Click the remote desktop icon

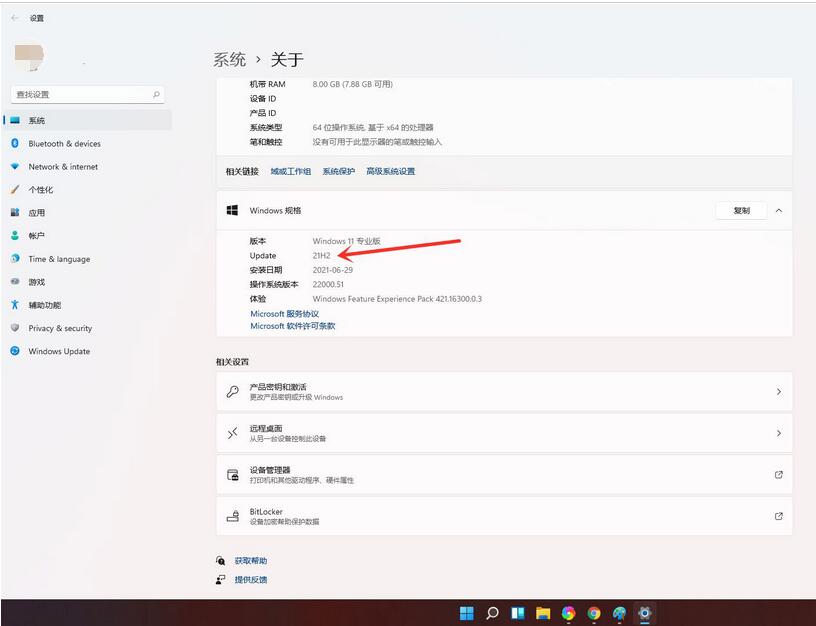233,433
